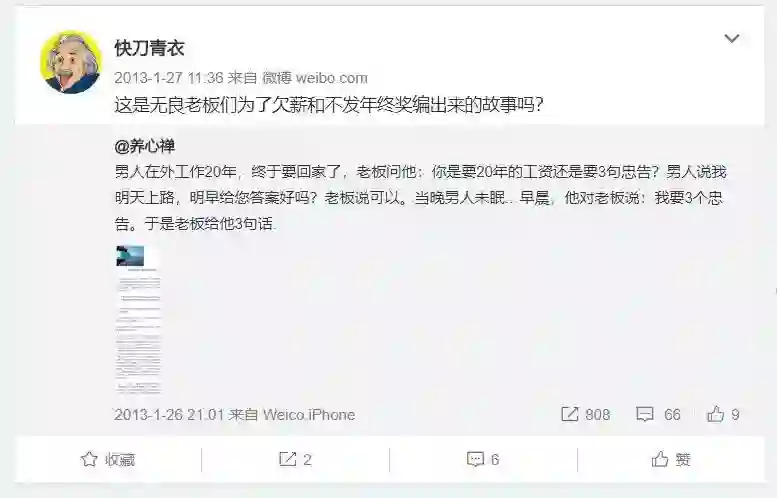Screen dimensions: 777x498
Task: Click the original post repost icon 808
Action: (569, 414)
